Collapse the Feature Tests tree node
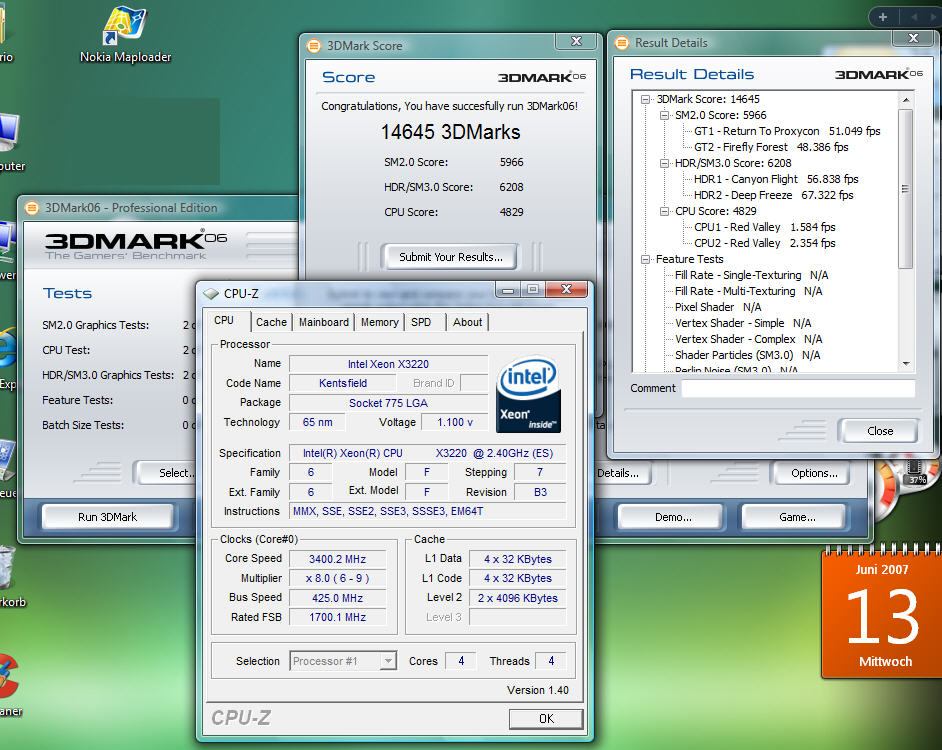This screenshot has height=750, width=942. point(645,260)
